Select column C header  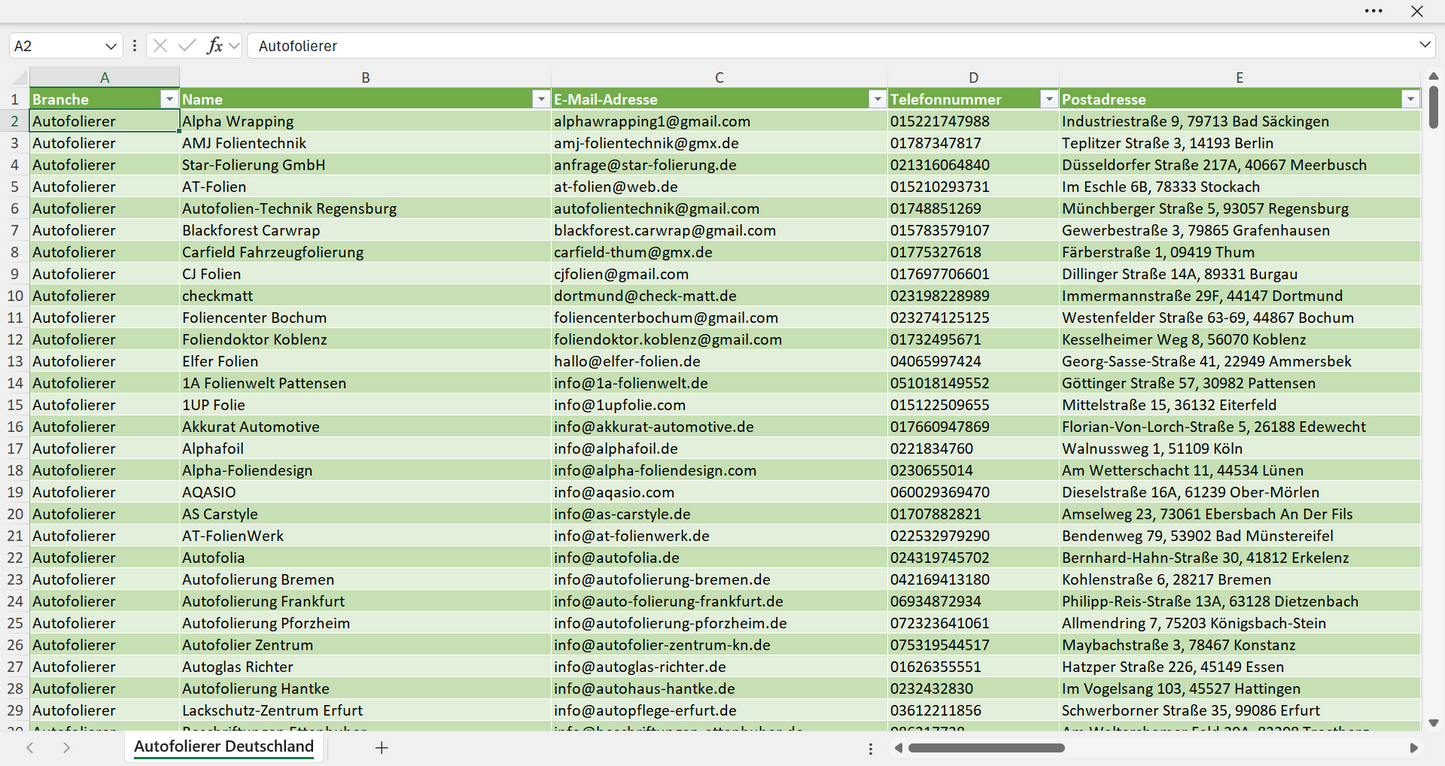point(720,77)
